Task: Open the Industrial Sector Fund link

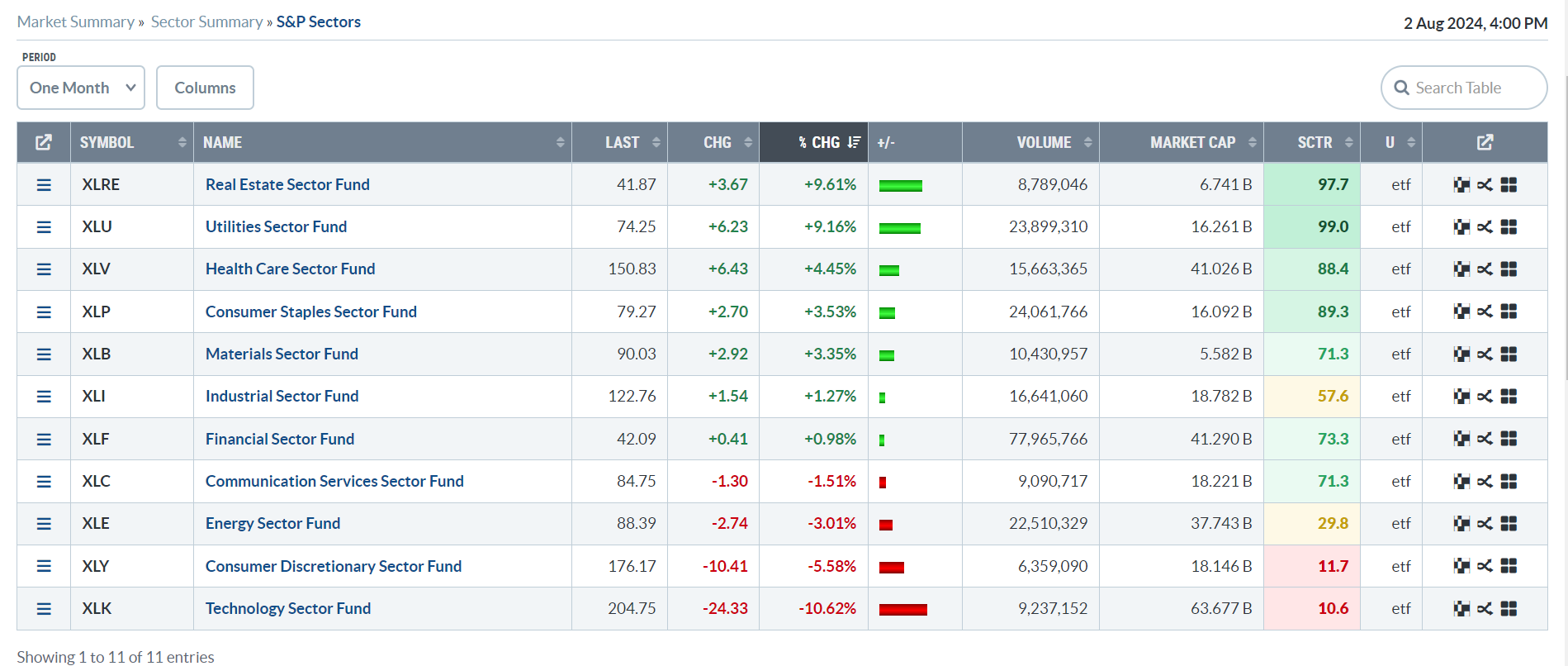Action: pos(282,396)
